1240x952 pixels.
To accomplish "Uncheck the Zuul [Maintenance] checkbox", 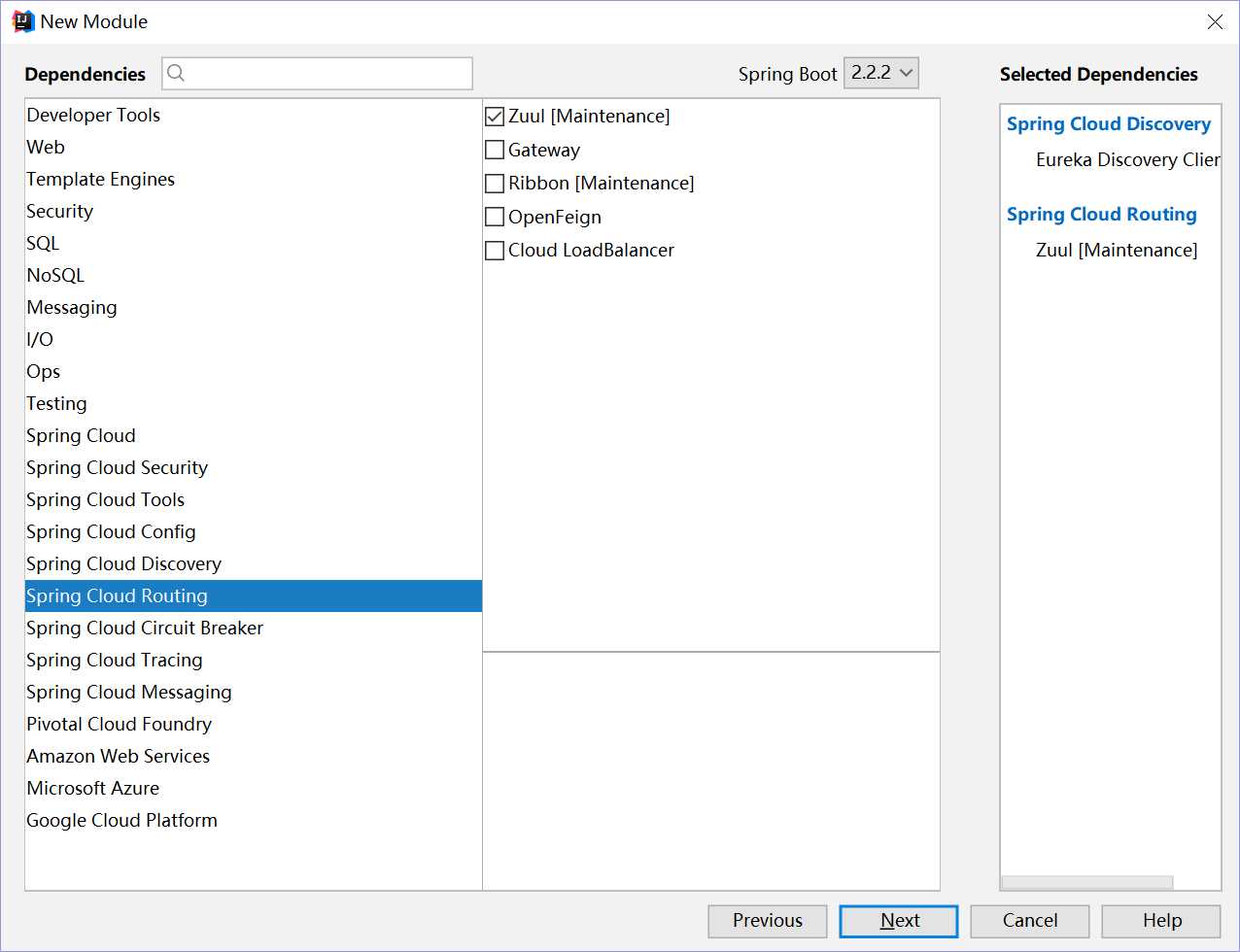I will pos(495,117).
